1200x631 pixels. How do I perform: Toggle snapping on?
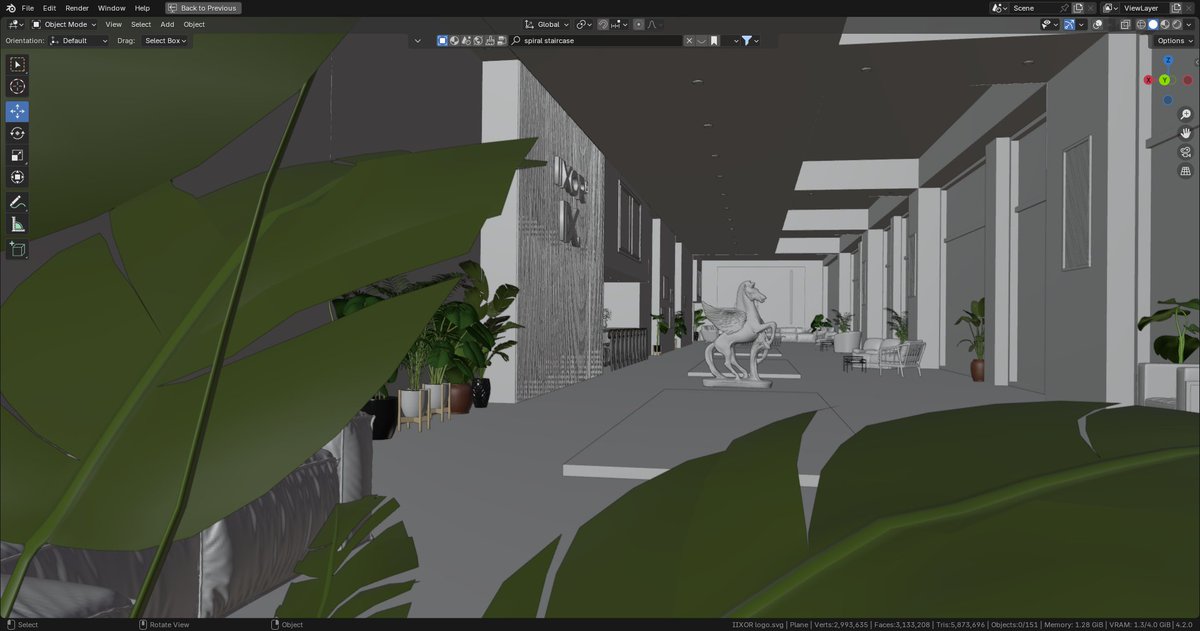[603, 24]
